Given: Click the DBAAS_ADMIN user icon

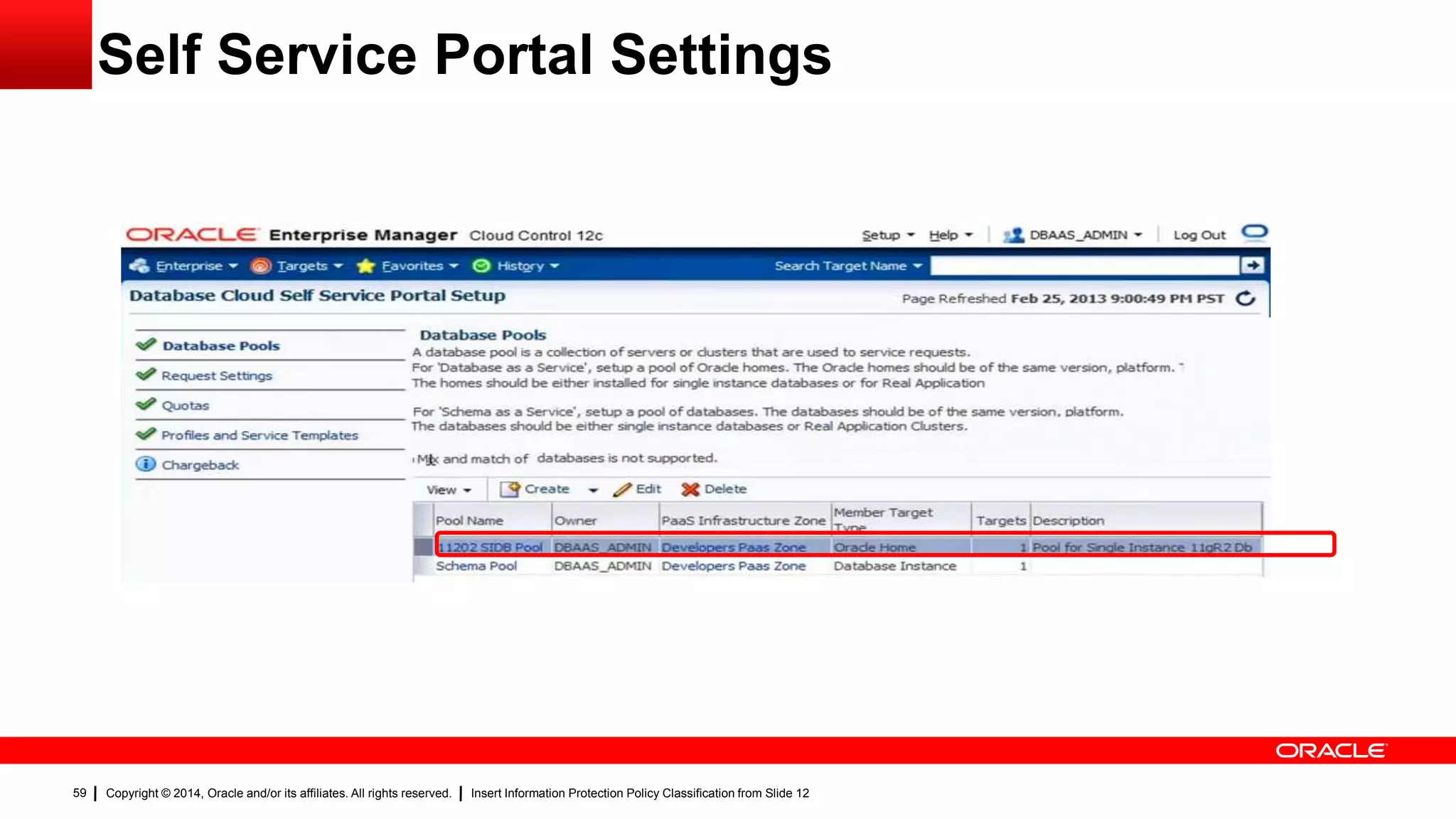Looking at the screenshot, I should 1013,235.
